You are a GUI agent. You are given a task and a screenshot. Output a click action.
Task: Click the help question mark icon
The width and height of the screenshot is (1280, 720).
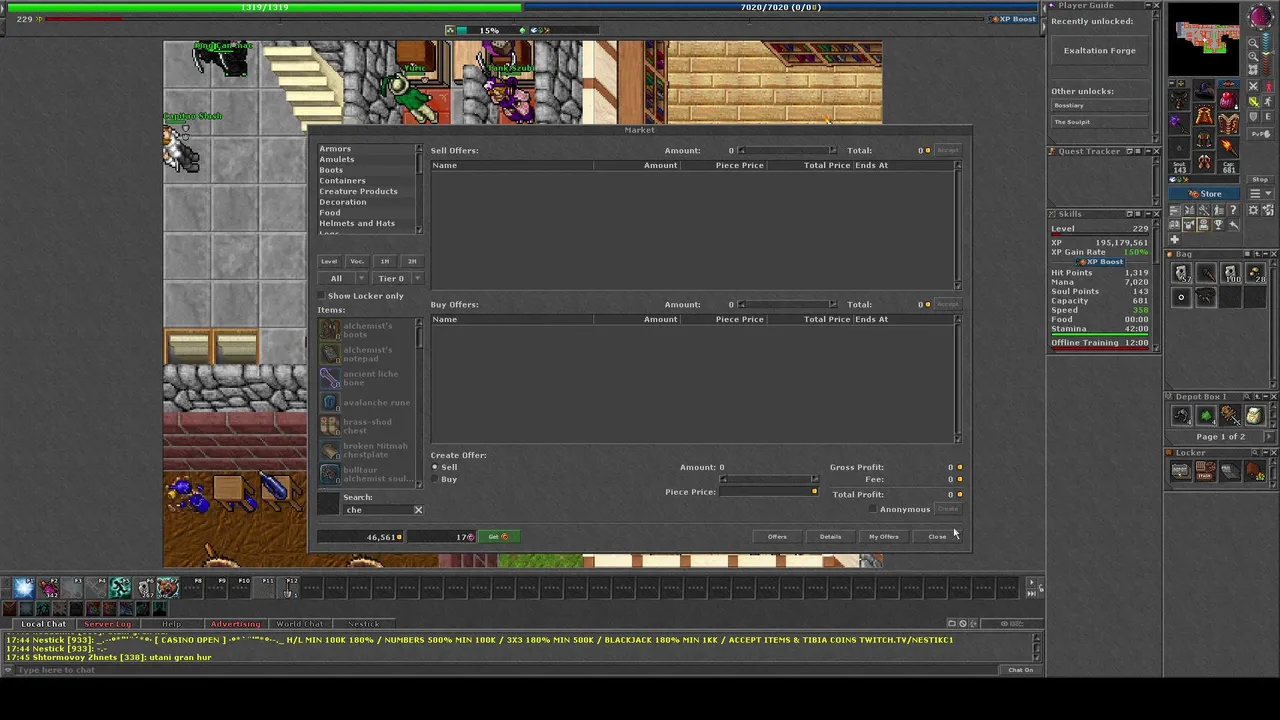point(1233,210)
